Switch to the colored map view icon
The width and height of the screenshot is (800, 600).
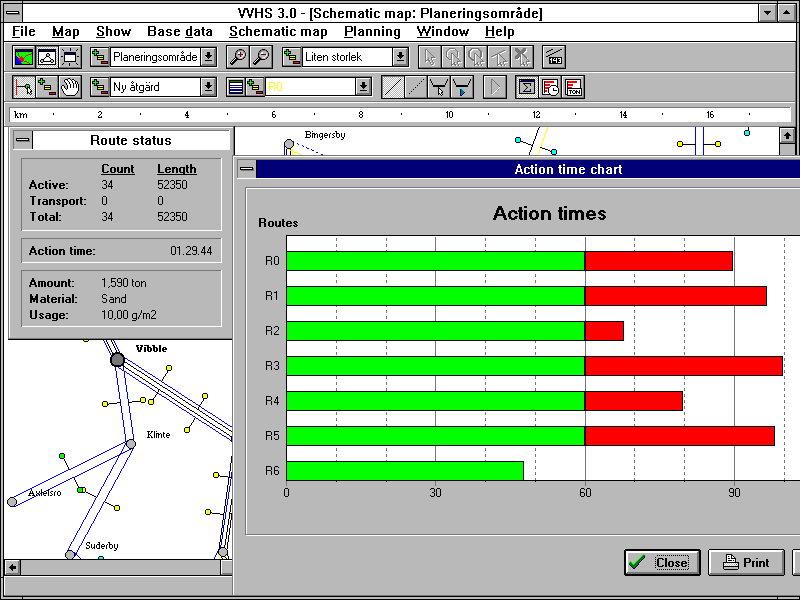pyautogui.click(x=23, y=57)
